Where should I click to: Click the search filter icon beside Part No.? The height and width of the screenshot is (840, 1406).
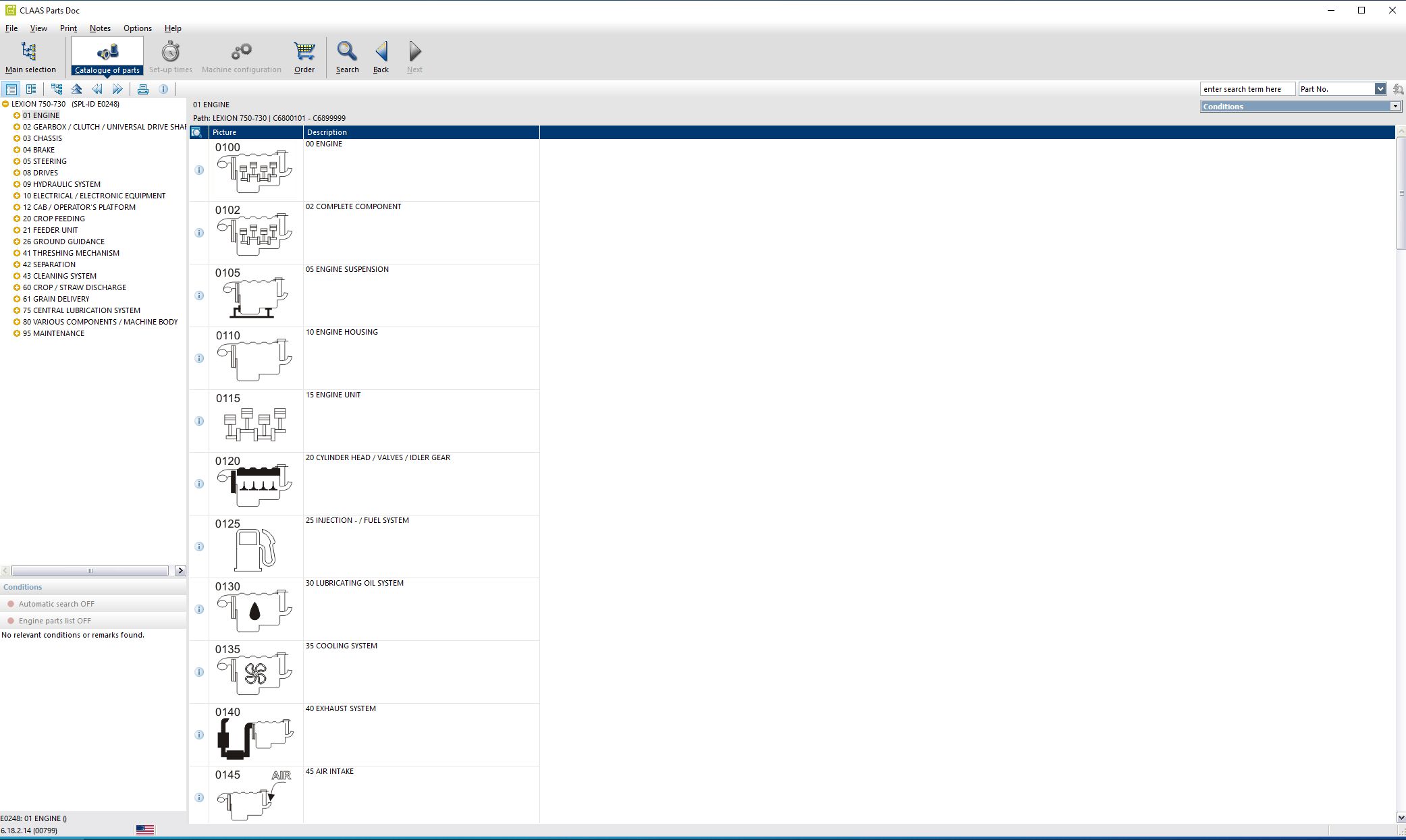(x=1398, y=89)
